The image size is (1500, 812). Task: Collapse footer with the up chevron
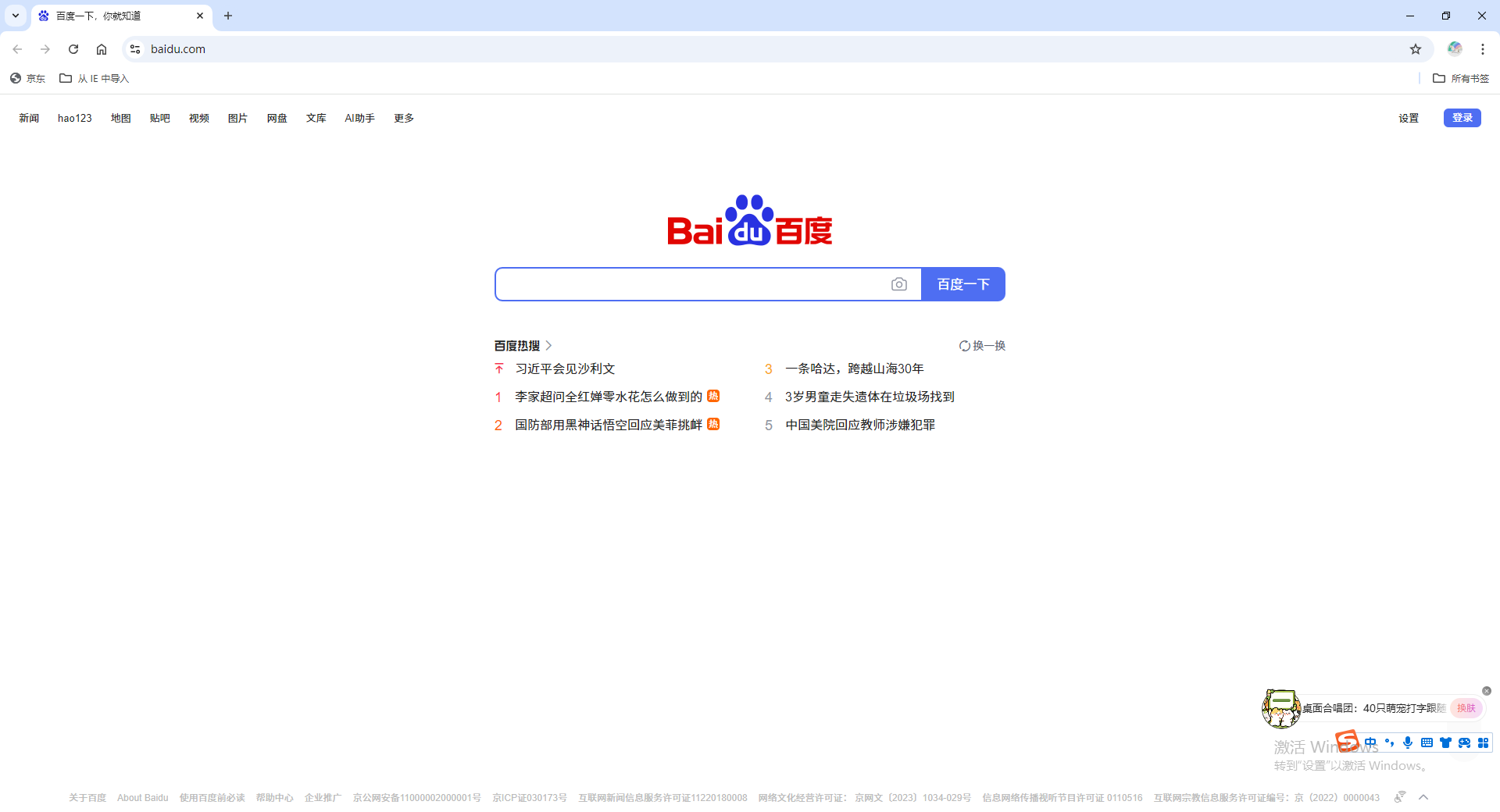point(1423,797)
